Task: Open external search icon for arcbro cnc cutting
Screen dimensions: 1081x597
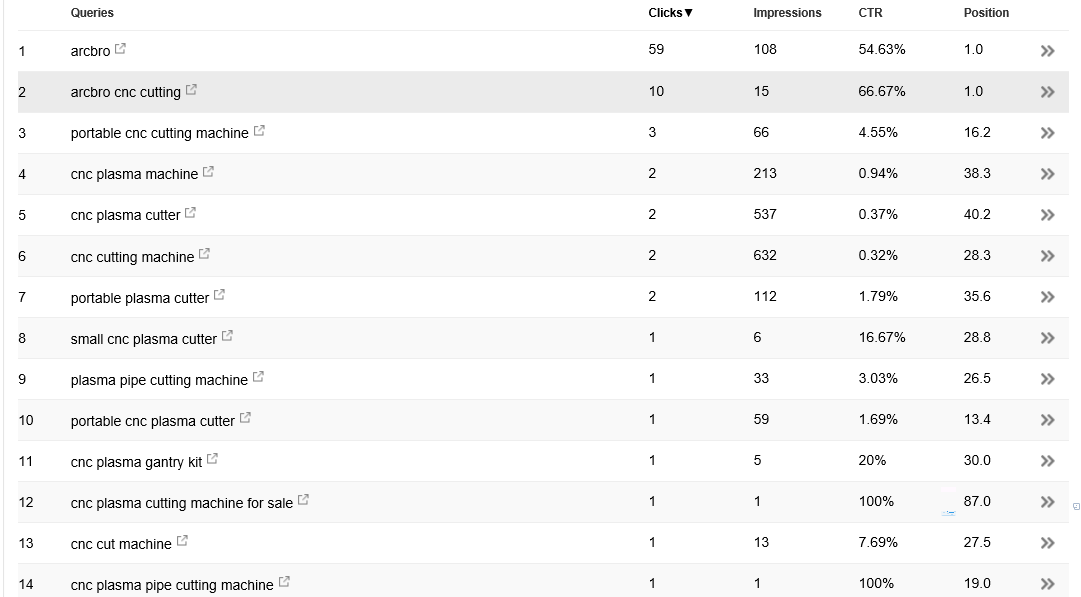Action: point(192,90)
